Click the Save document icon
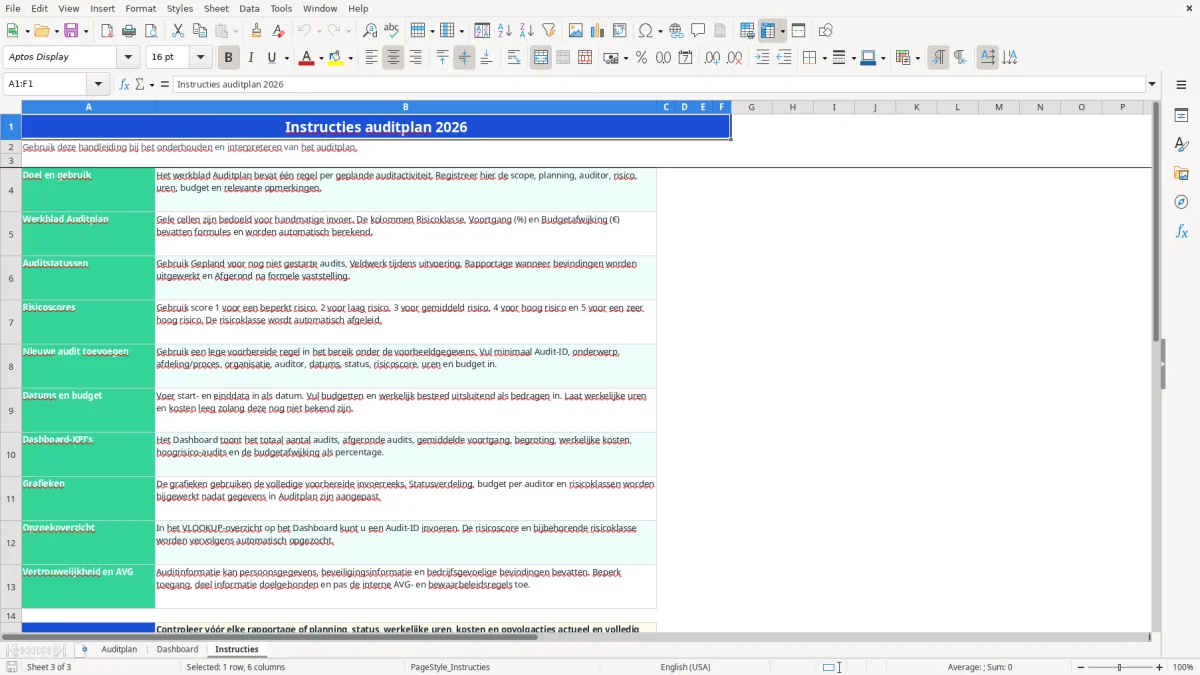This screenshot has width=1200, height=675. click(x=71, y=31)
